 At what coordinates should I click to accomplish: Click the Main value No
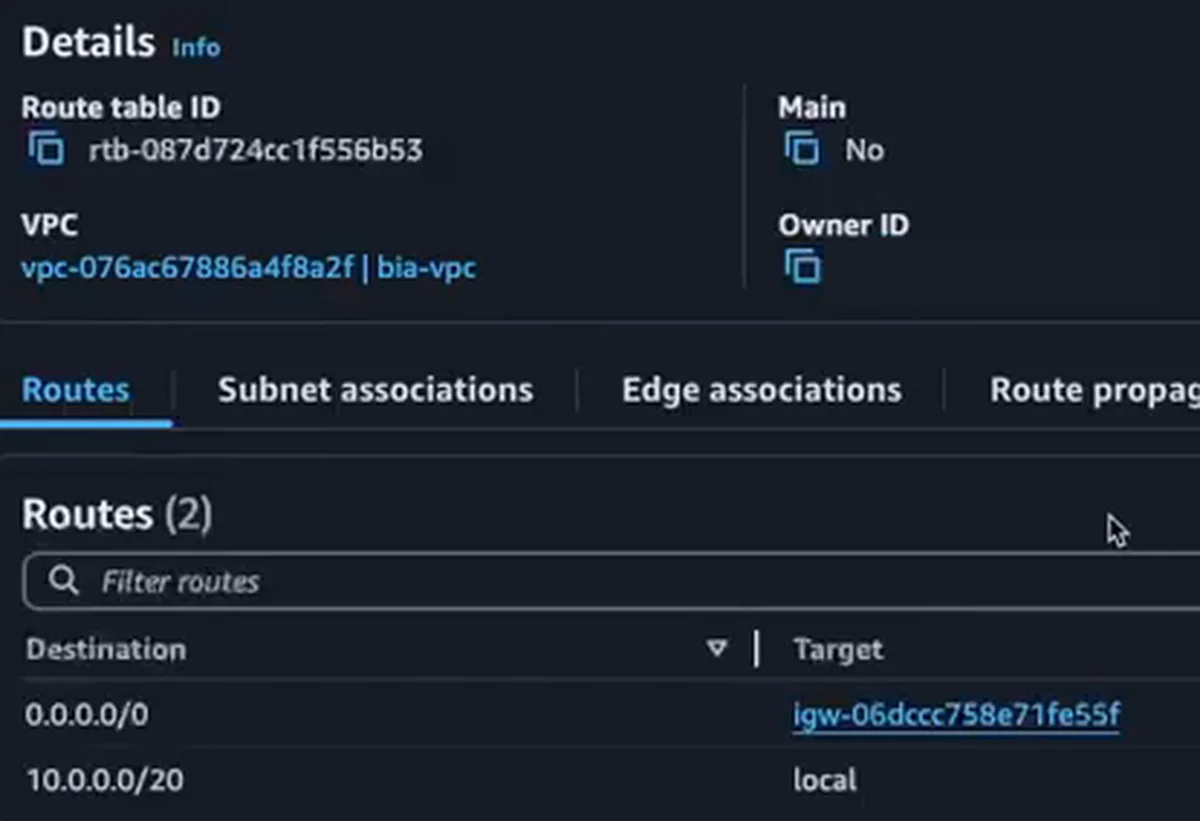coord(864,150)
